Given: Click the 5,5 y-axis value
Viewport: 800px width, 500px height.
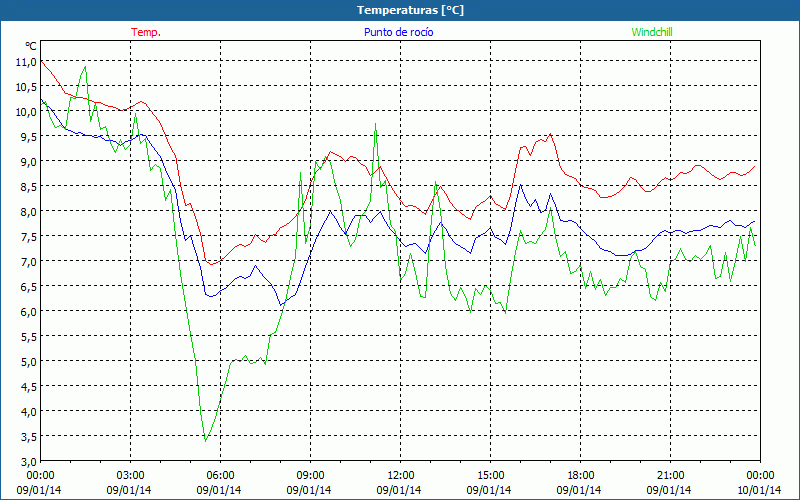Looking at the screenshot, I should pyautogui.click(x=28, y=337).
